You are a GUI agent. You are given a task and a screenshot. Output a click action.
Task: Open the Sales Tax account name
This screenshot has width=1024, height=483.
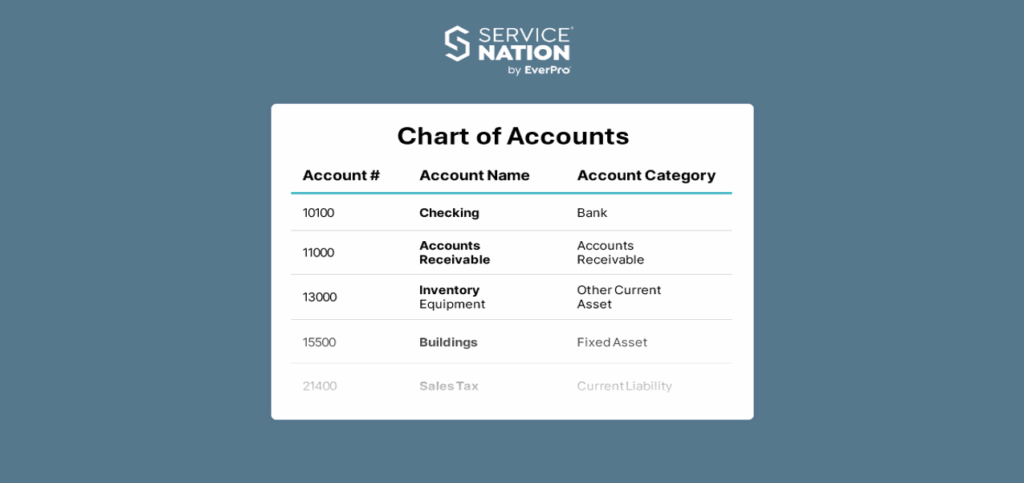coord(448,386)
